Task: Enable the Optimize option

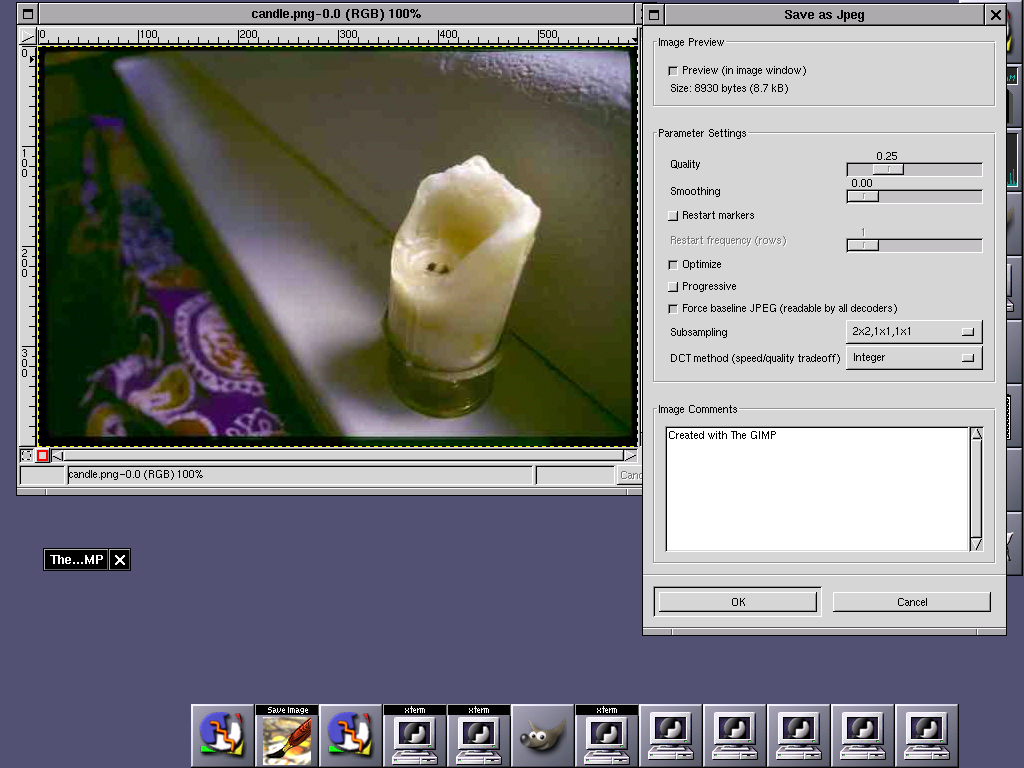Action: (x=673, y=265)
